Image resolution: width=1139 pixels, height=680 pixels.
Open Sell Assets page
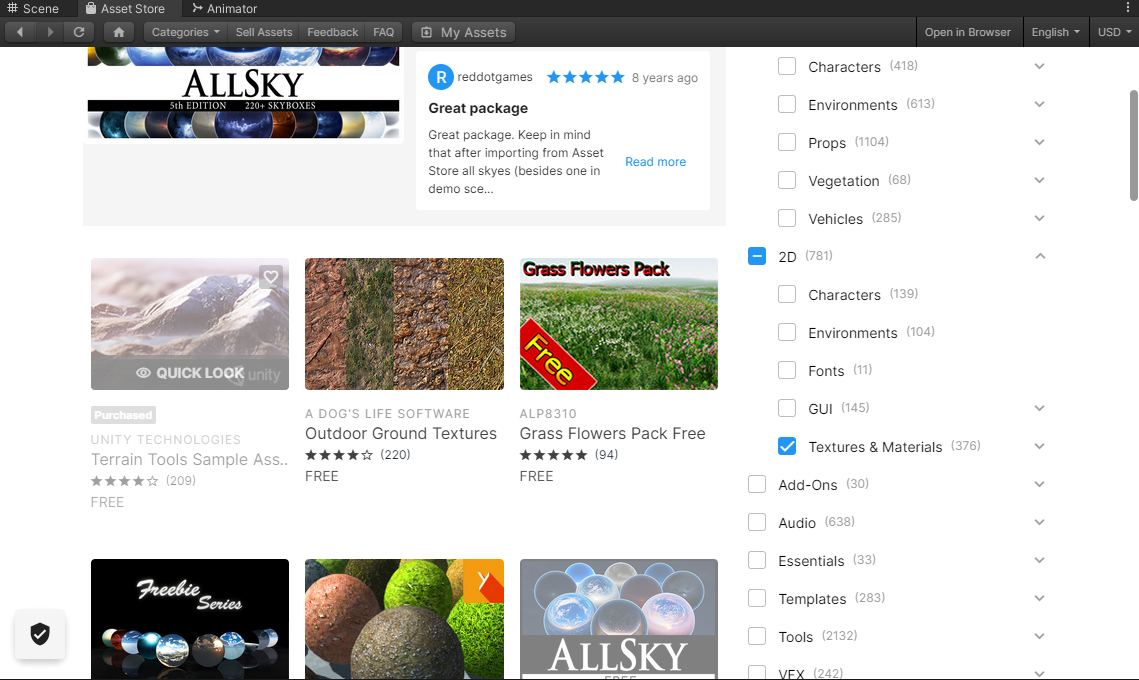coord(264,32)
